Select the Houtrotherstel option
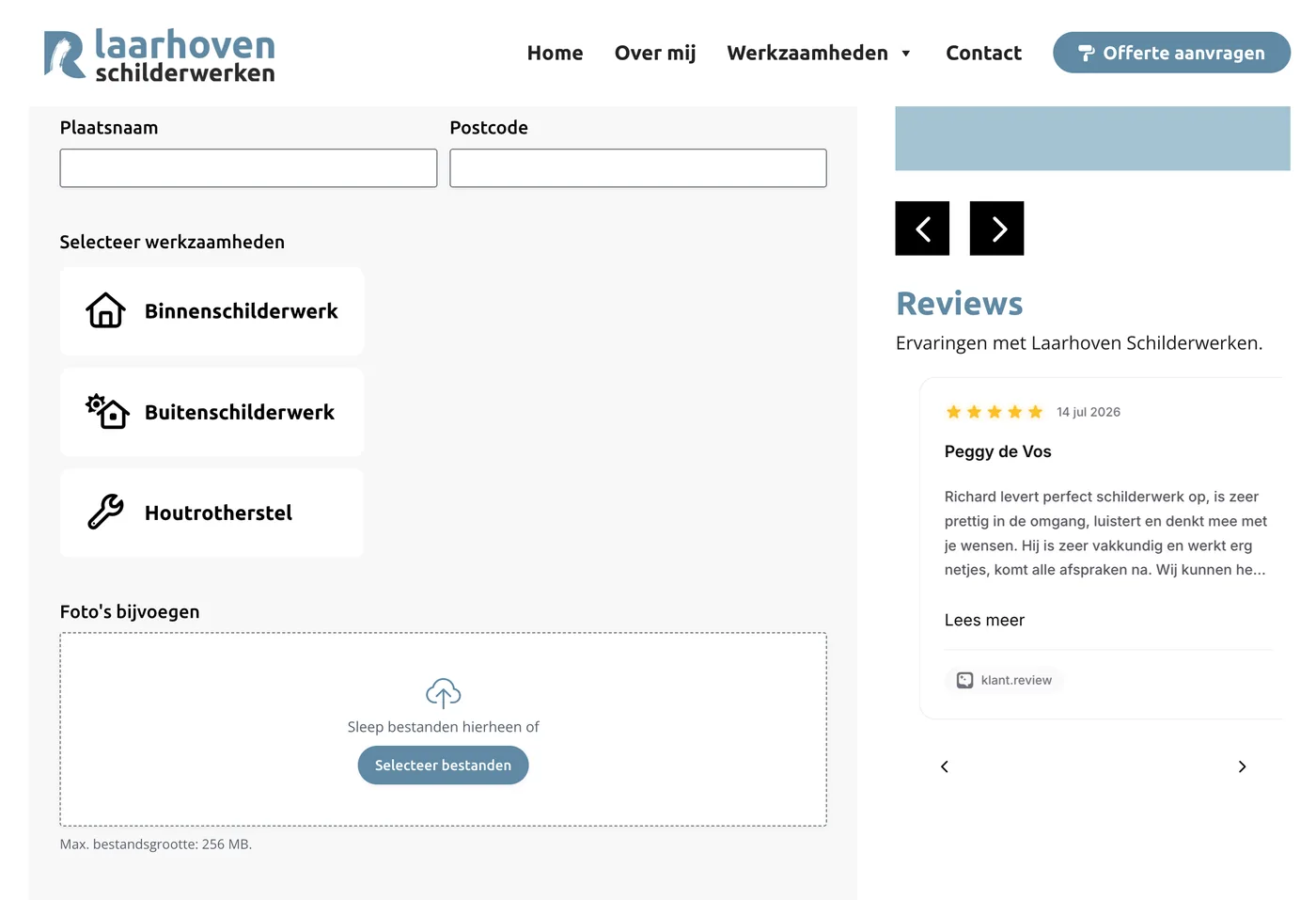Screen dimensions: 1316x900 [211, 513]
